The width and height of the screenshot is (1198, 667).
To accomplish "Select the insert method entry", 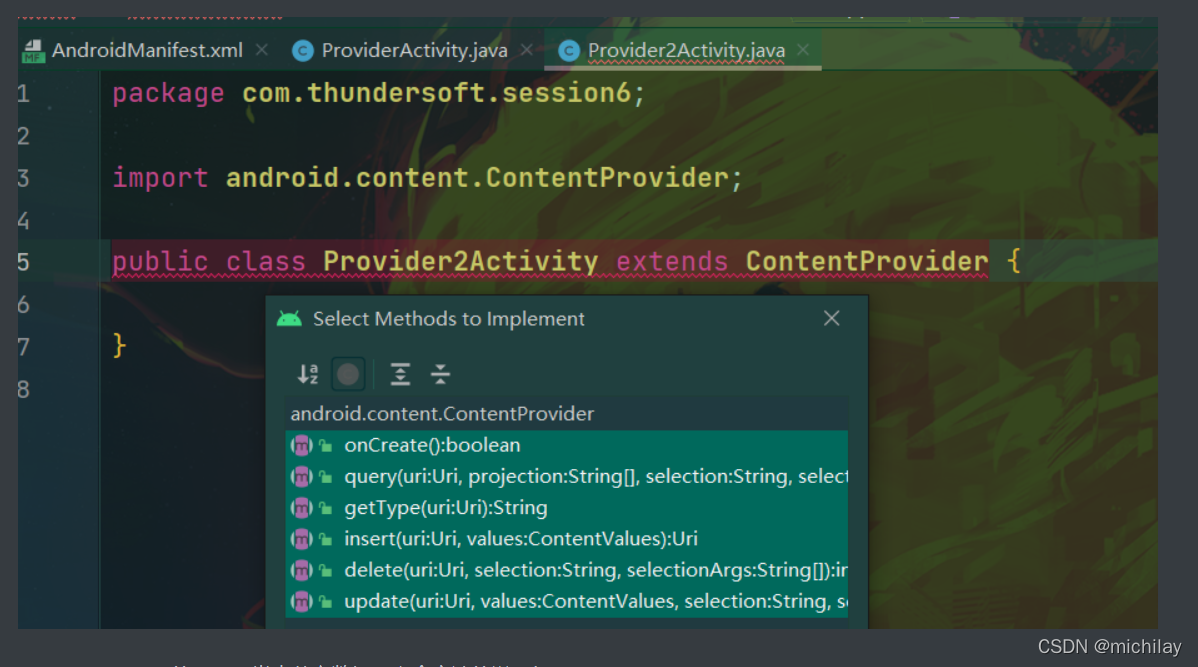I will point(567,539).
